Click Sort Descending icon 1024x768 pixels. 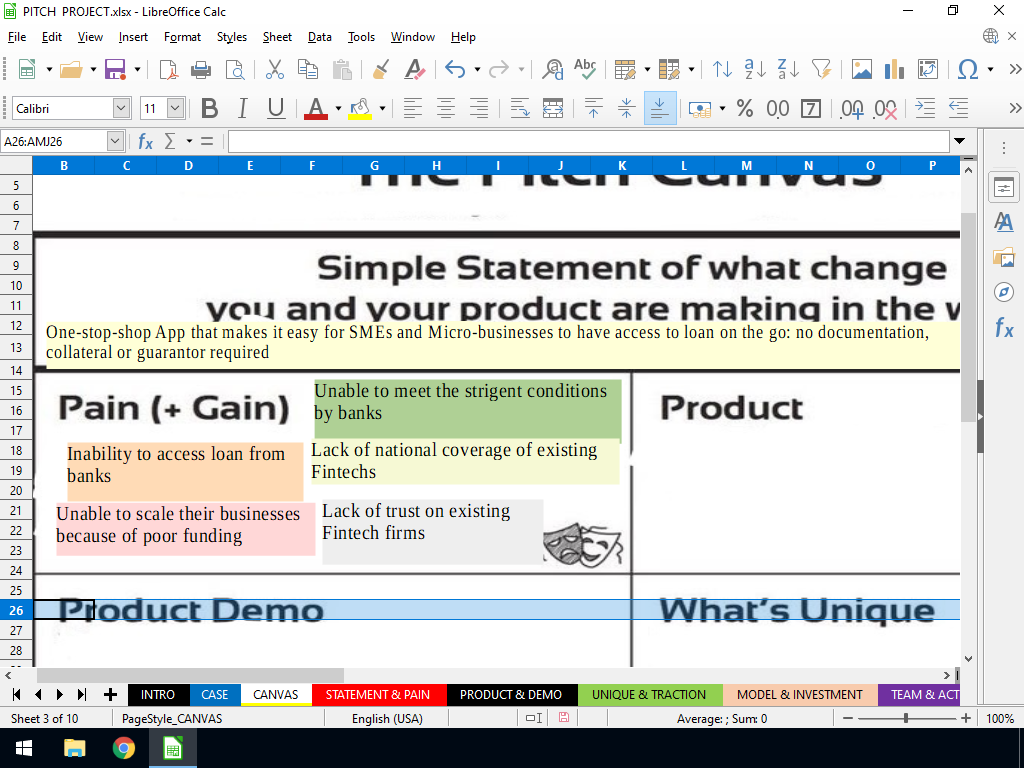point(788,69)
